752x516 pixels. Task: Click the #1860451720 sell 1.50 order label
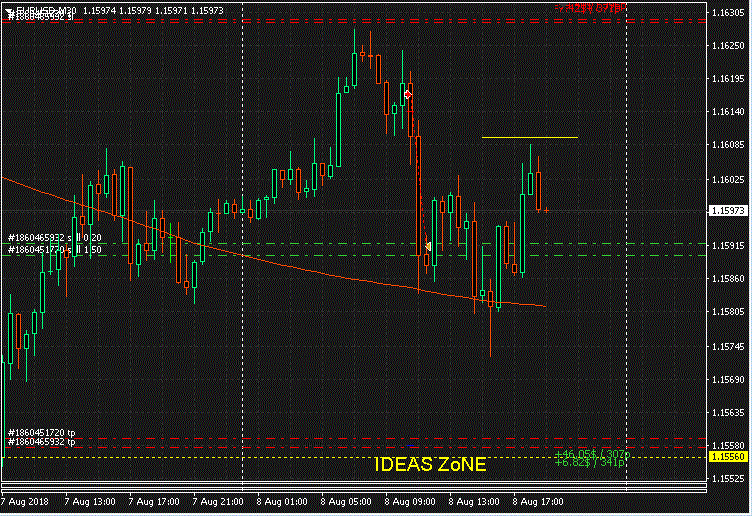[x=55, y=249]
